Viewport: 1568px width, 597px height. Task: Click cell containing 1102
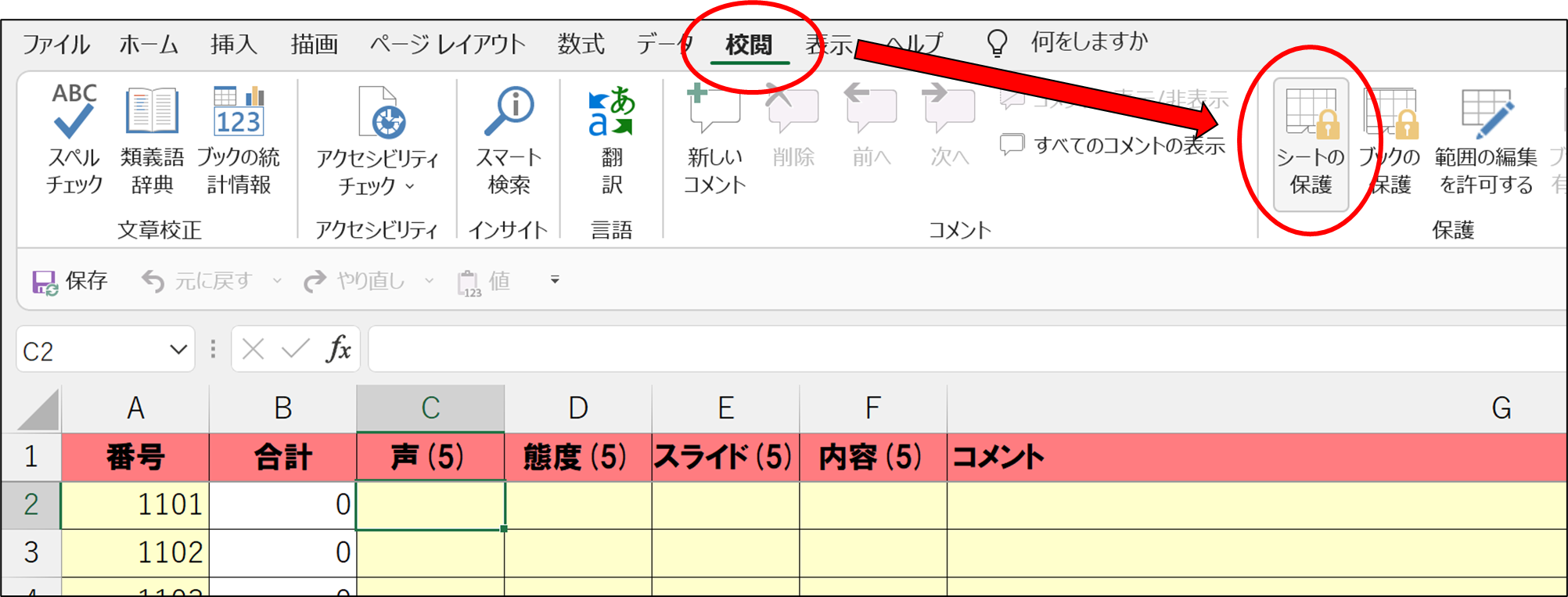[135, 553]
